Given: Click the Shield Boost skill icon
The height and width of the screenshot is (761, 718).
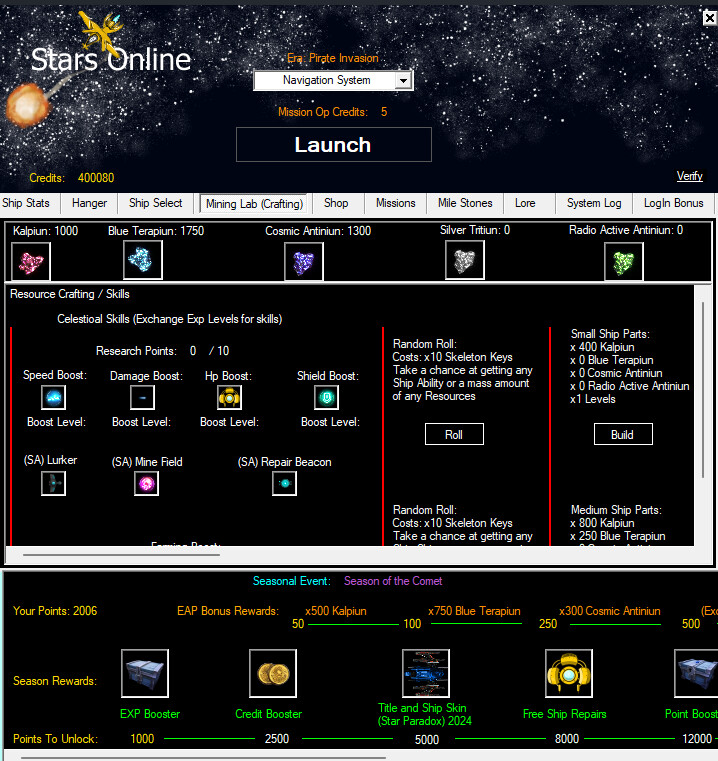Looking at the screenshot, I should (x=326, y=397).
